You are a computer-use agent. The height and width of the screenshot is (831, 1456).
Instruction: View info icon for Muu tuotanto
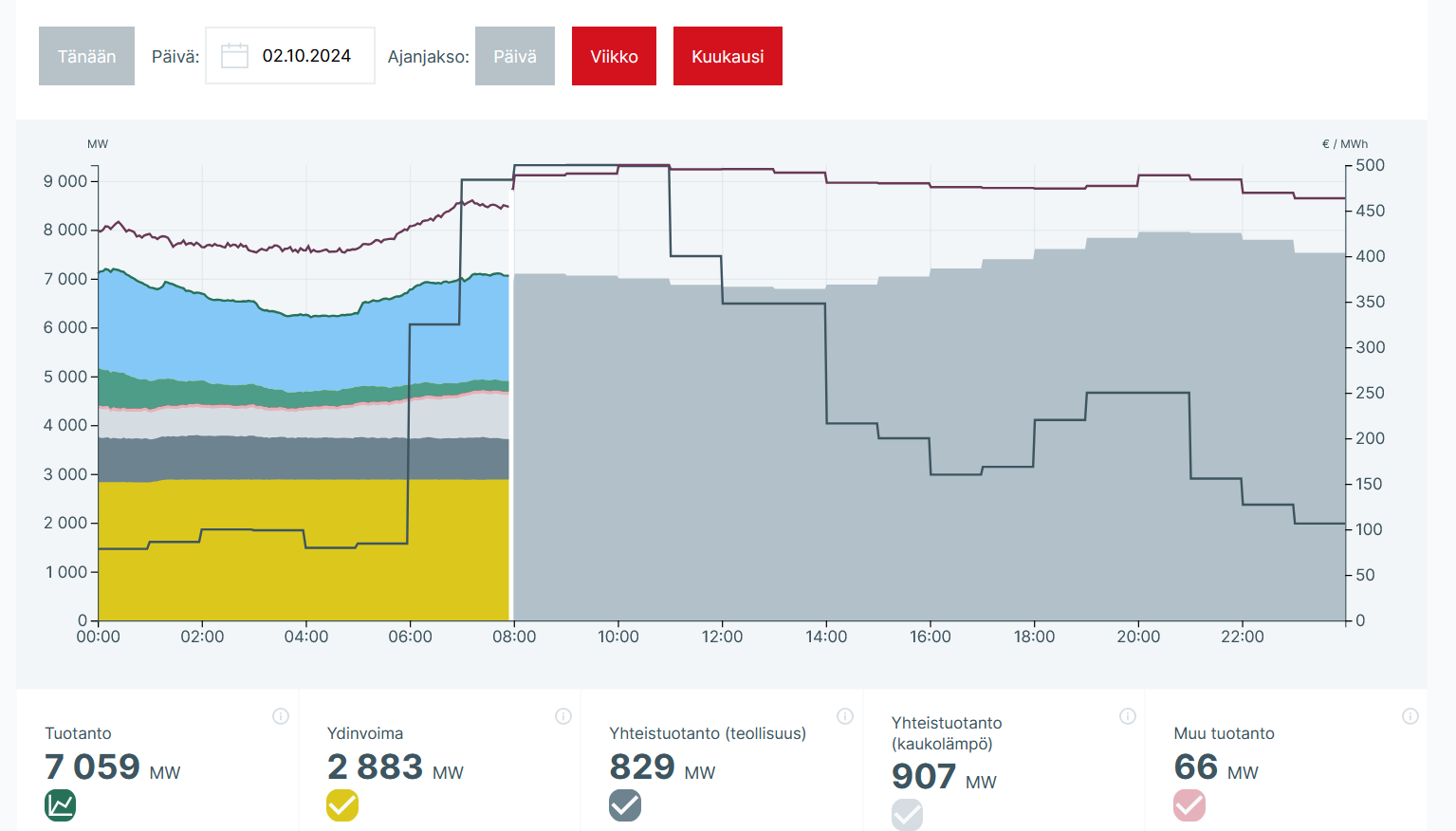click(x=1410, y=716)
